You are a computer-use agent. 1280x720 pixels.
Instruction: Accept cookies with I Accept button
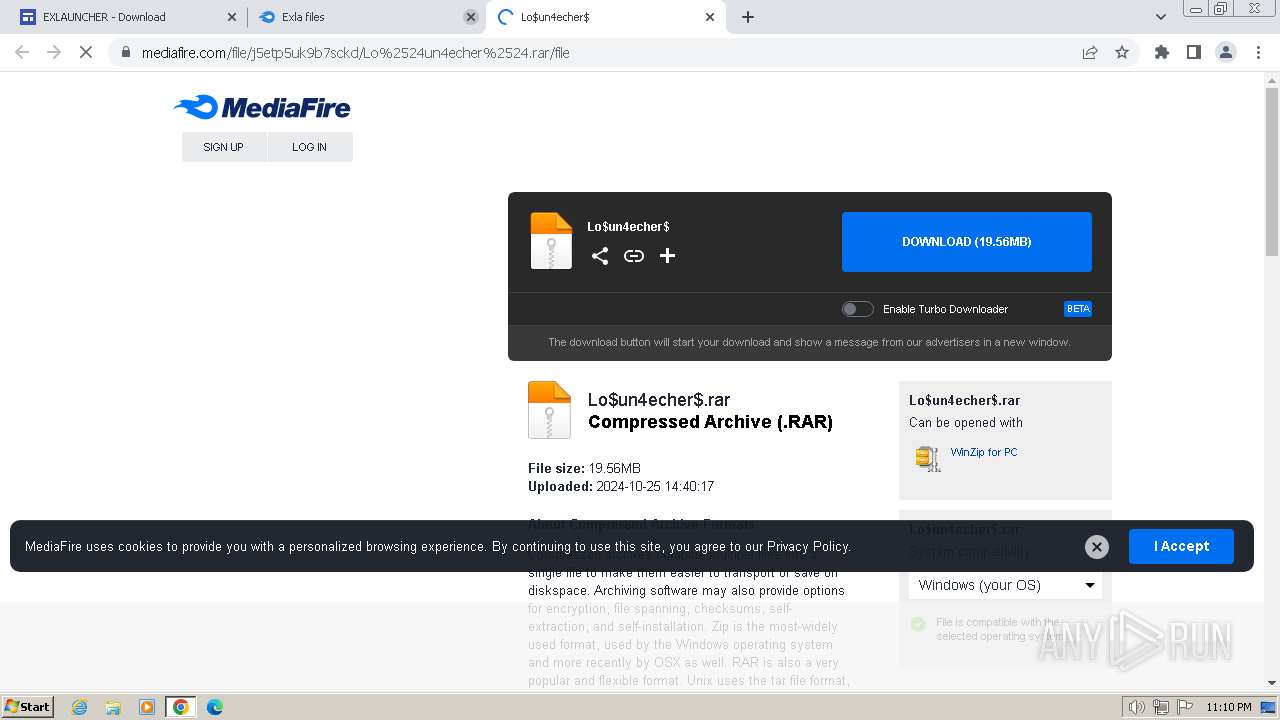1181,546
